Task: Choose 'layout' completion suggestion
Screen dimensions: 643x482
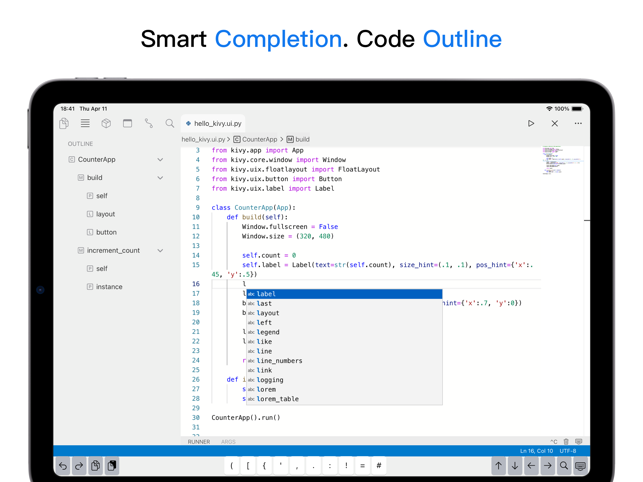Action: pos(344,313)
